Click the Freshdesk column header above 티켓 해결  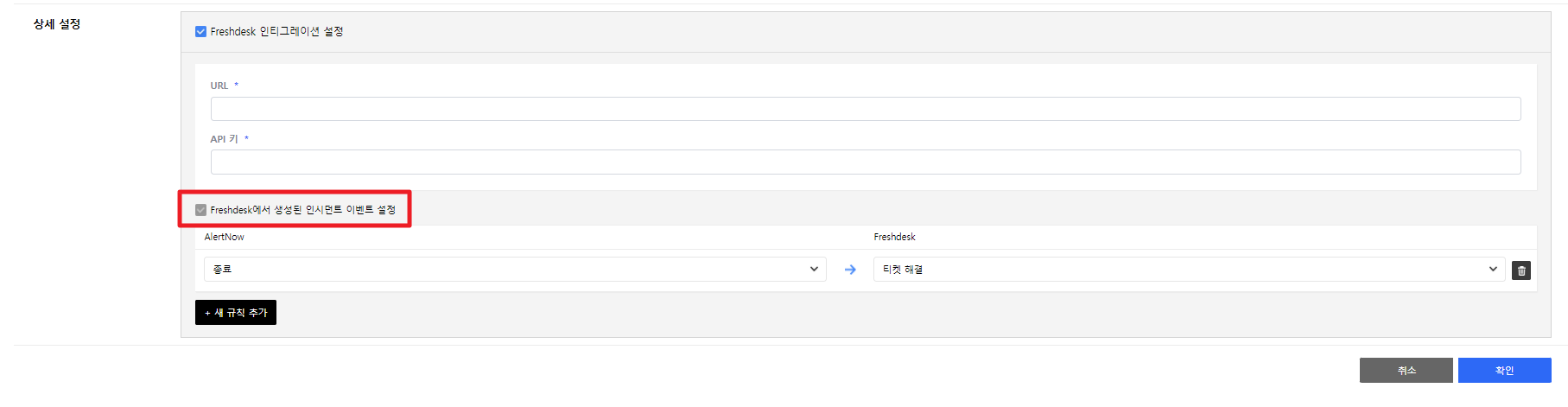(x=894, y=237)
